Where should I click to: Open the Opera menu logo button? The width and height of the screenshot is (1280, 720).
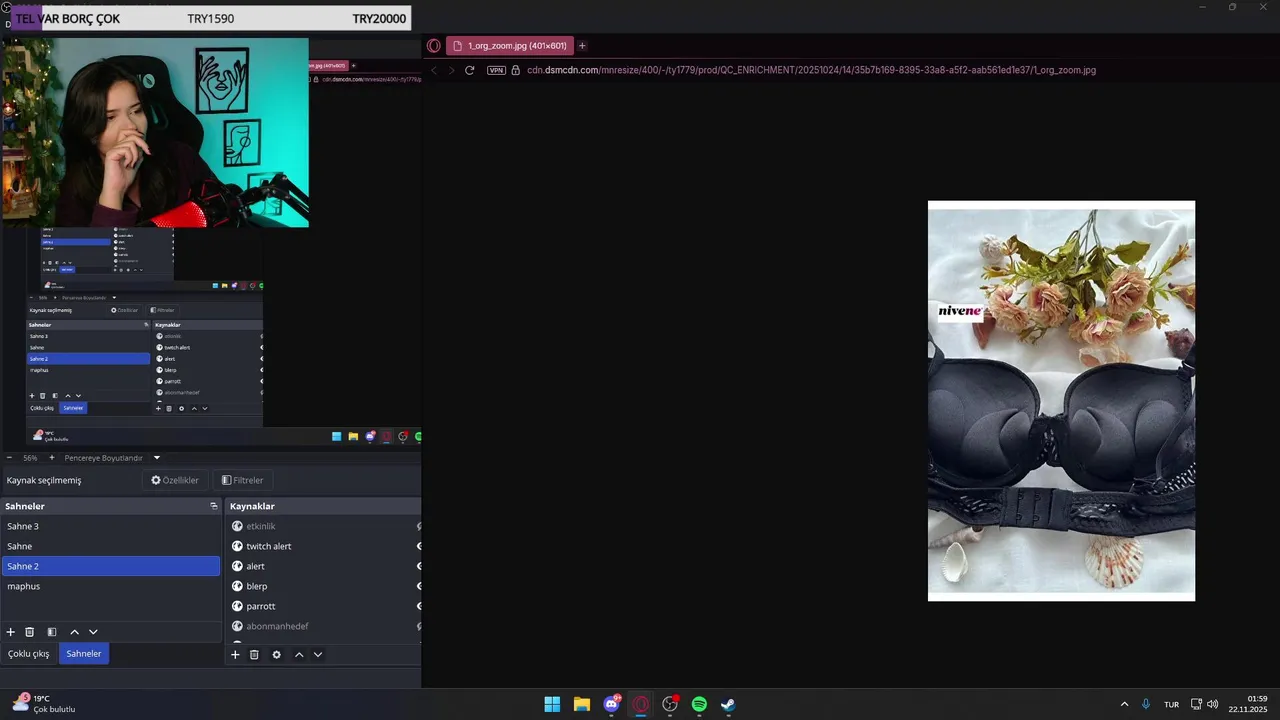pos(434,45)
